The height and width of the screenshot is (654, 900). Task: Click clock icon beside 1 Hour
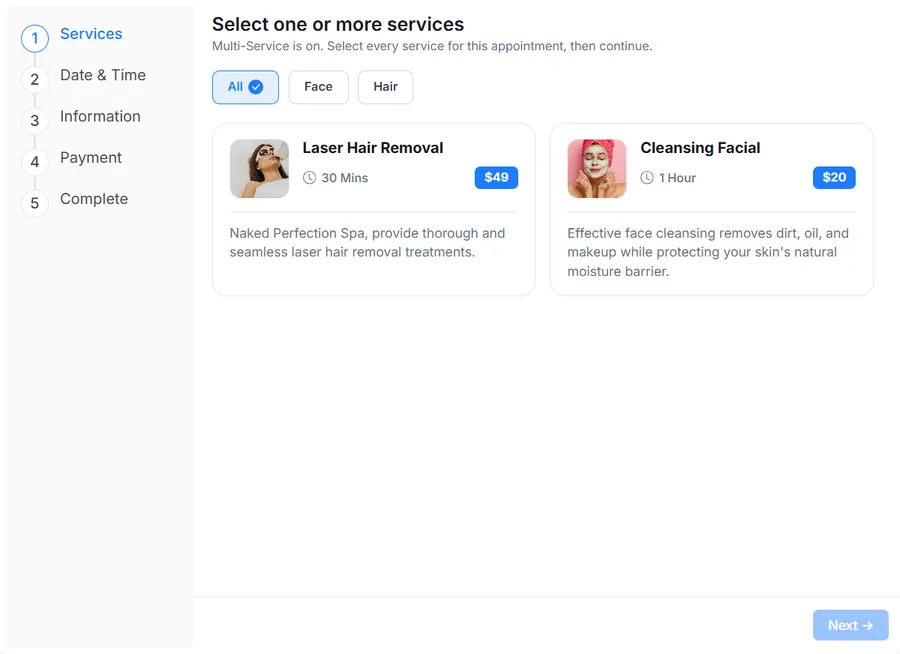(647, 178)
